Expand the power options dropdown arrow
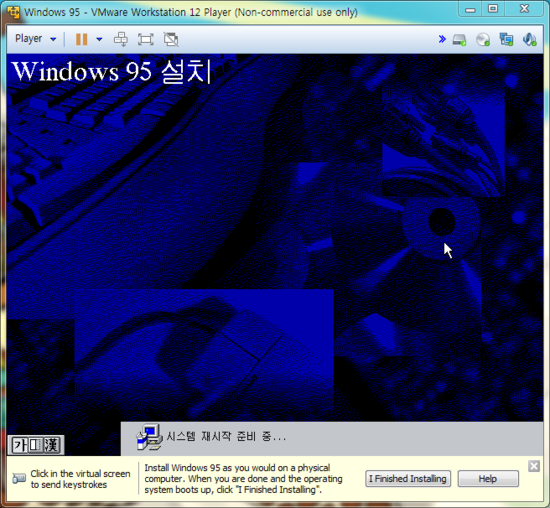This screenshot has height=508, width=550. click(99, 39)
